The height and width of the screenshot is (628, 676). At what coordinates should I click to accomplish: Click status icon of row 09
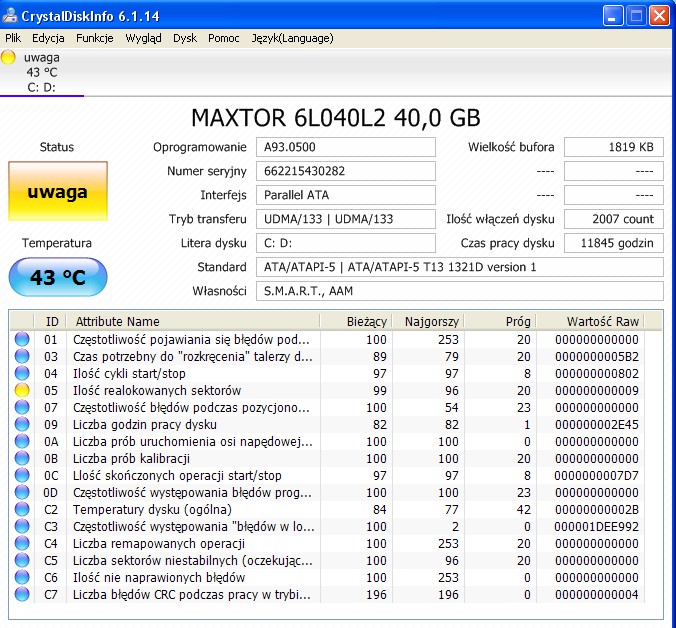[22, 425]
